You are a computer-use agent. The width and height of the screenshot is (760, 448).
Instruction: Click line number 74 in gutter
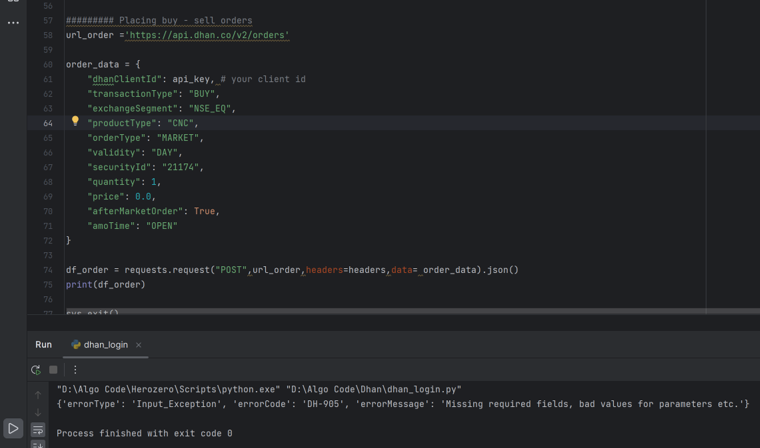click(x=47, y=270)
